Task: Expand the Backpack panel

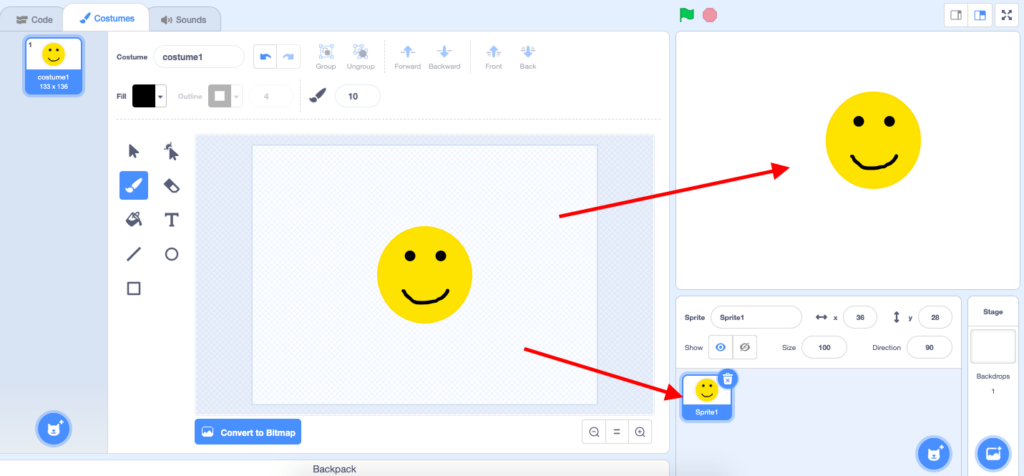Action: pyautogui.click(x=334, y=468)
